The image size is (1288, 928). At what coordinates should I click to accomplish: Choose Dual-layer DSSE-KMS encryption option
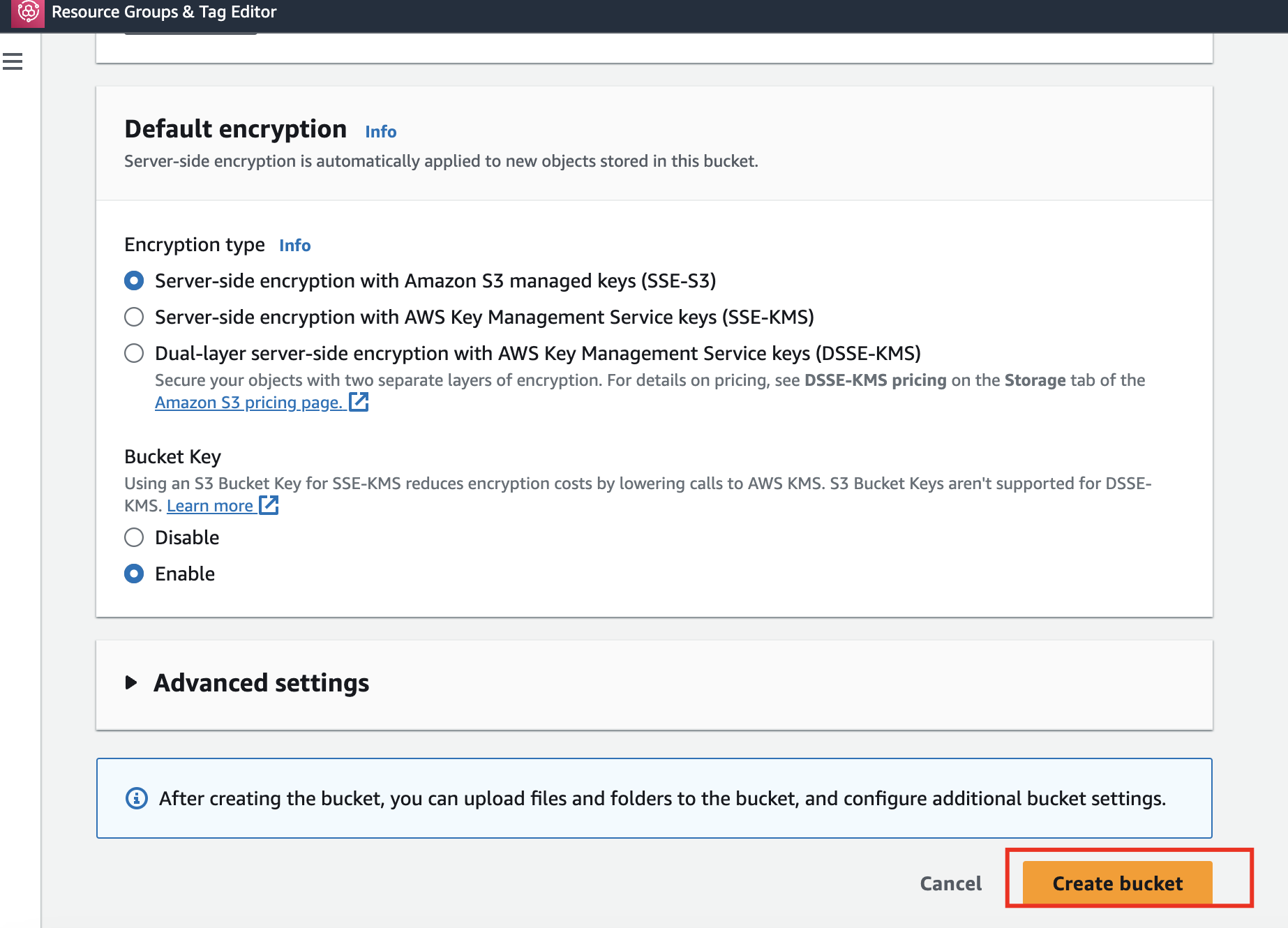click(x=134, y=353)
